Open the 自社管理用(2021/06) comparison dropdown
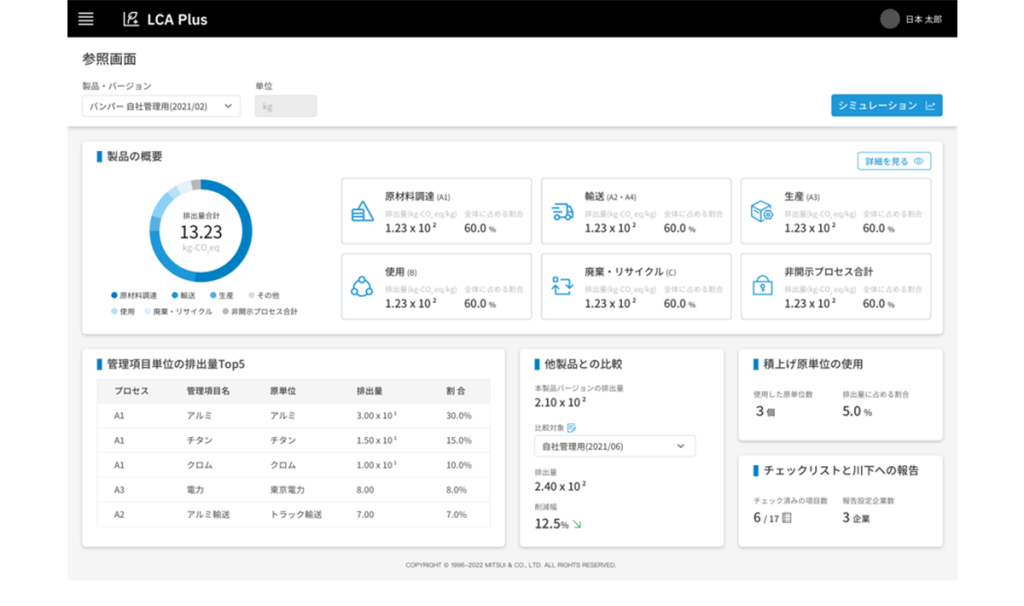 pyautogui.click(x=613, y=446)
